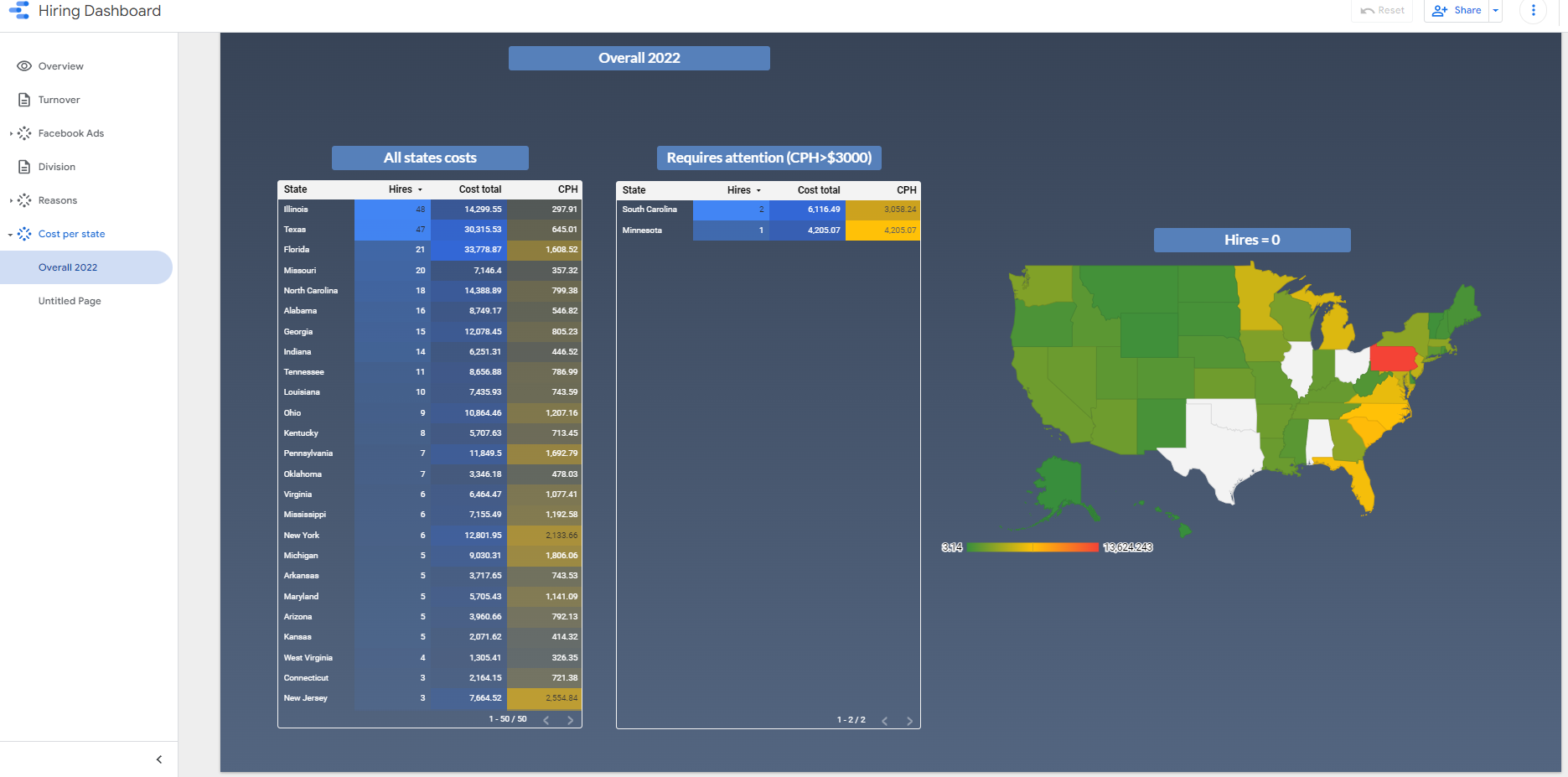The image size is (1568, 777).
Task: Click Pennsylvania CPH value 1,692.79
Action: (545, 453)
